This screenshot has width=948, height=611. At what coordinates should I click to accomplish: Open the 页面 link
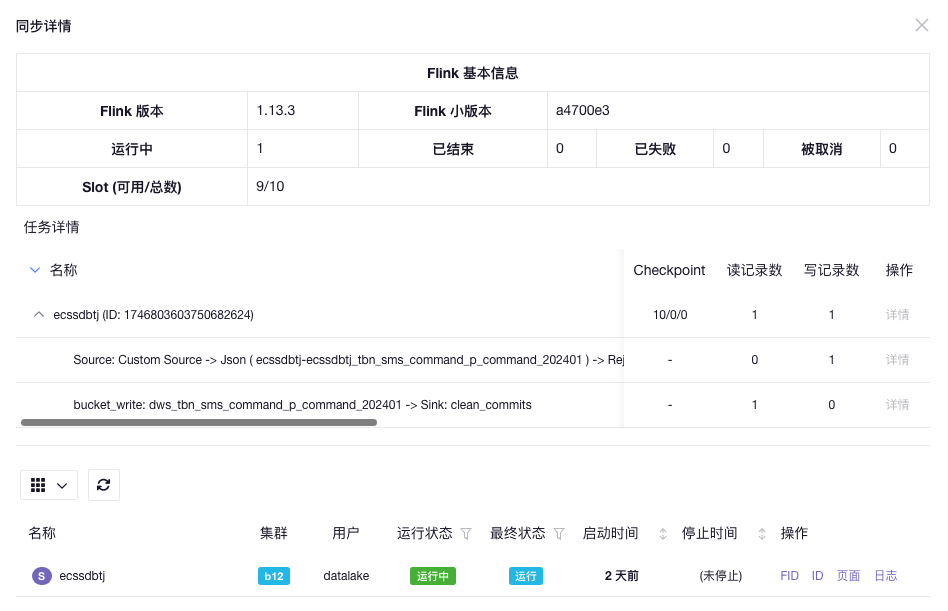click(848, 576)
